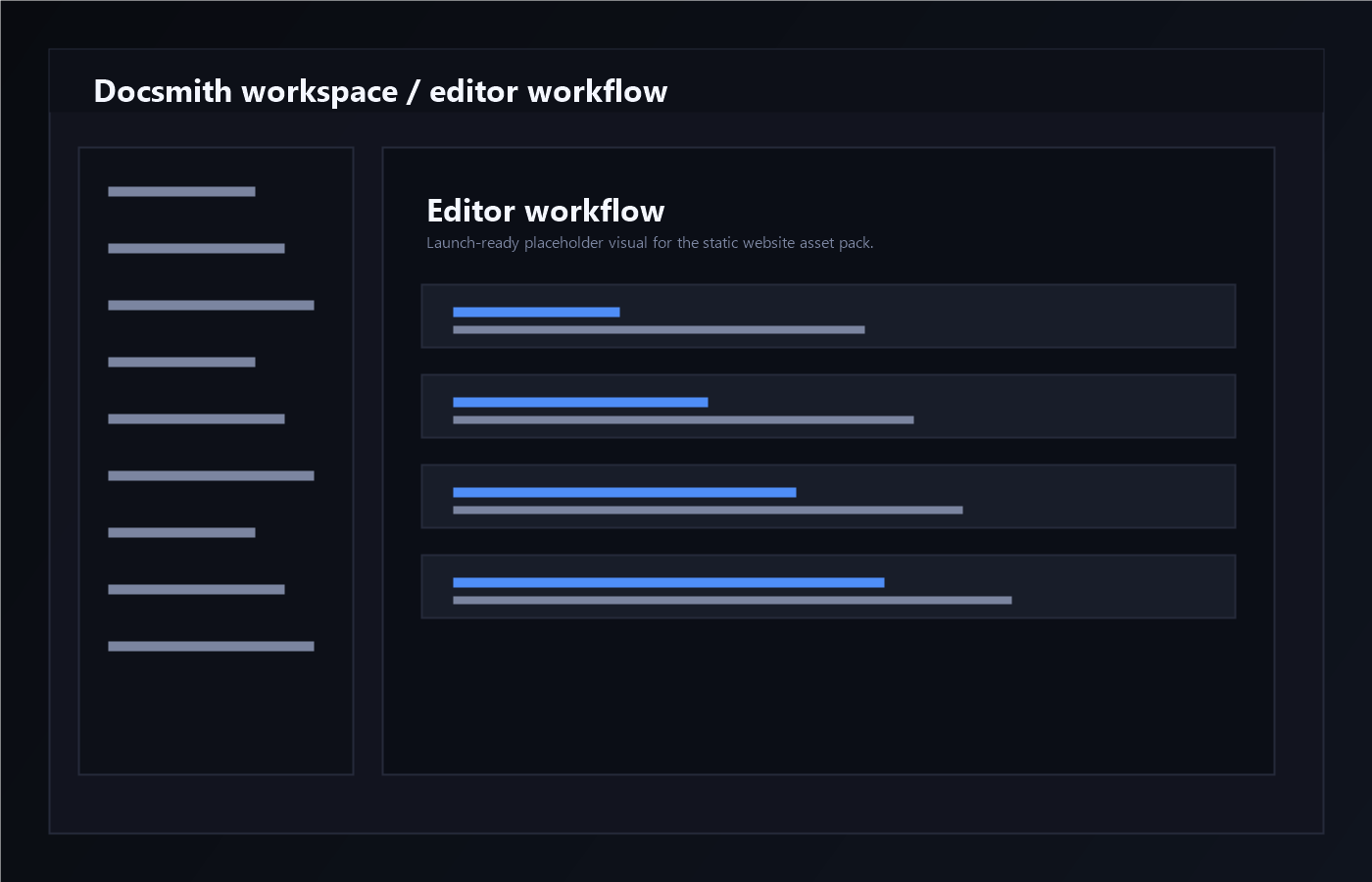Pick the eighth entry in the sidebar
The width and height of the screenshot is (1372, 882).
coord(195,589)
